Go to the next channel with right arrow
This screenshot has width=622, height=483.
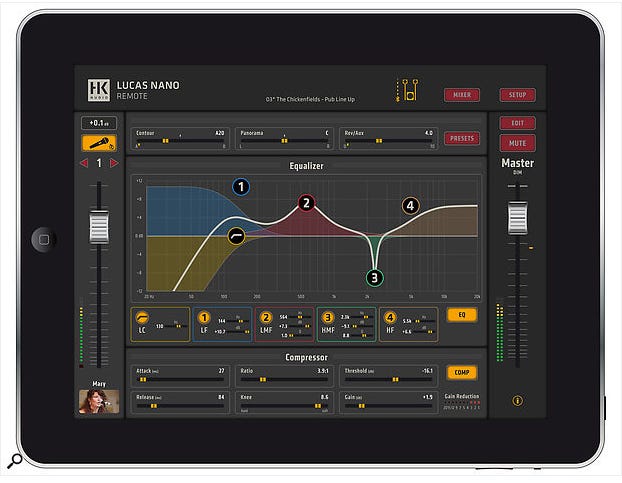pyautogui.click(x=114, y=163)
